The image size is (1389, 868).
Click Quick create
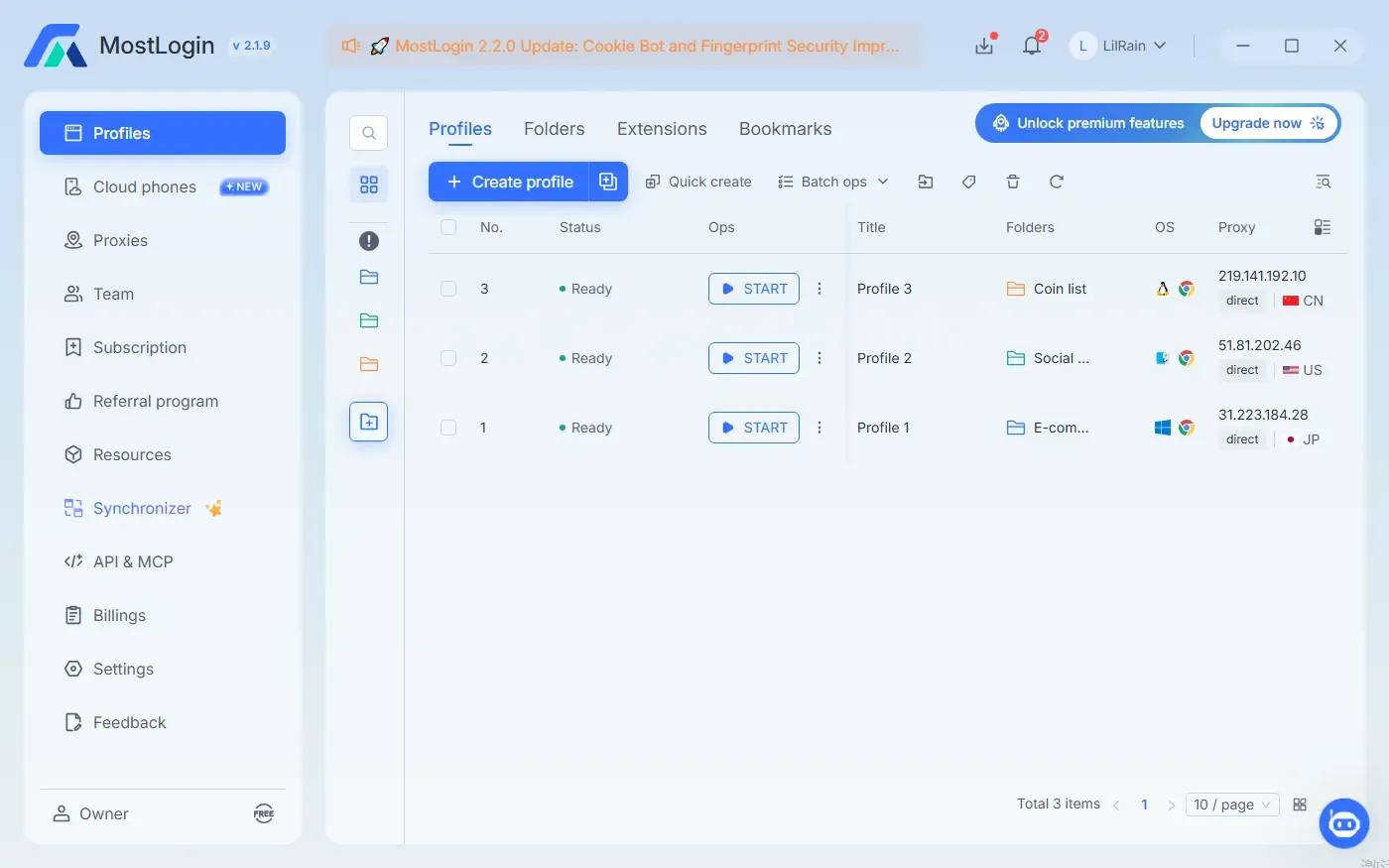point(698,182)
